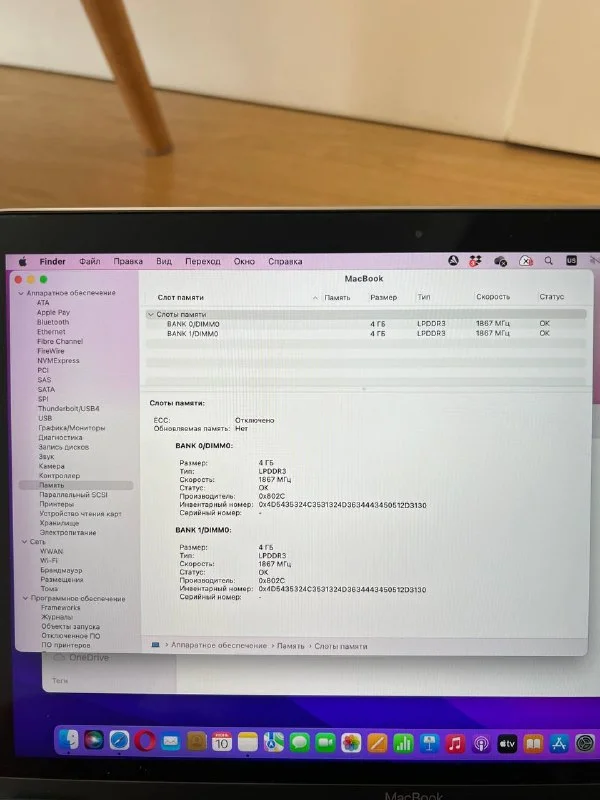Collapse the Аппаратное обеспечение section
This screenshot has width=600, height=800.
click(x=21, y=293)
